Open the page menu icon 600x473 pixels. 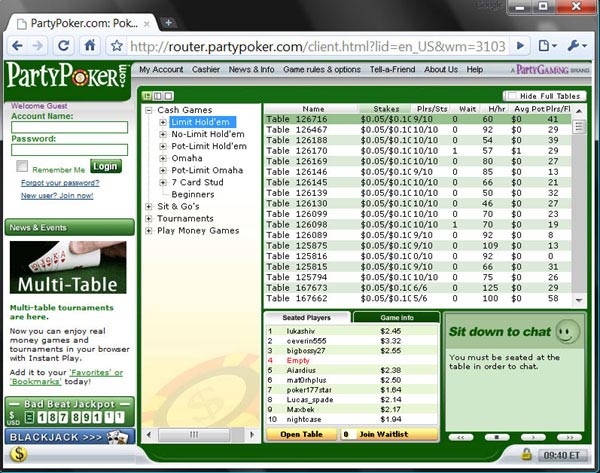tap(548, 46)
